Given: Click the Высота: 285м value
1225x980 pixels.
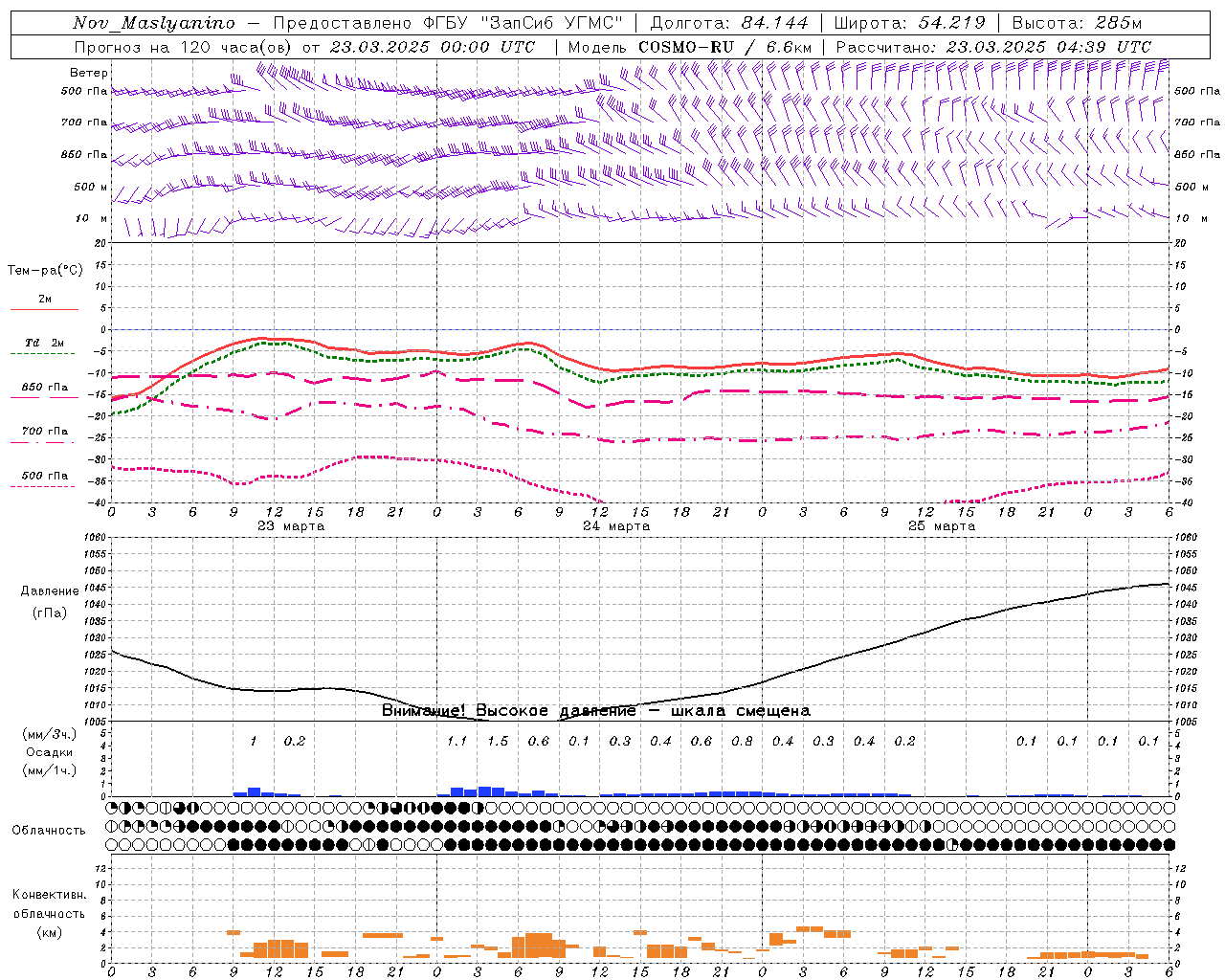Looking at the screenshot, I should click(x=1077, y=23).
